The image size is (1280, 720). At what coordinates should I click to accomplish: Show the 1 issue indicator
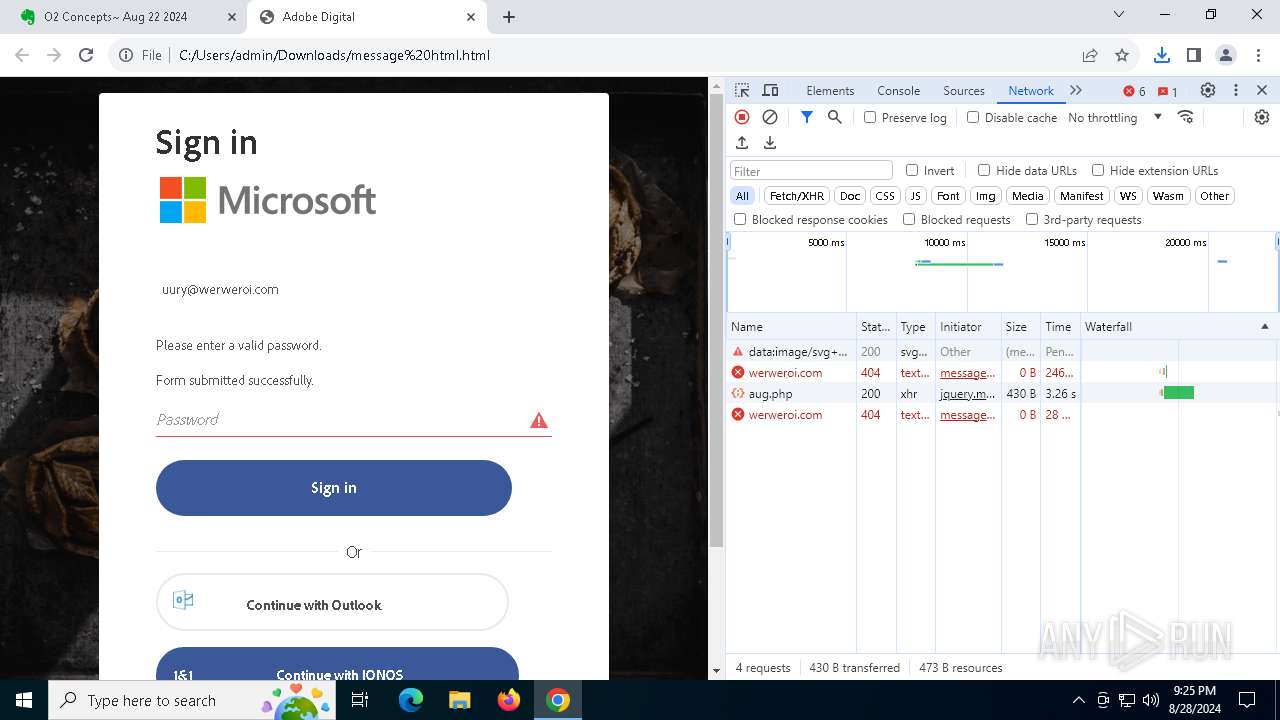tap(1168, 91)
